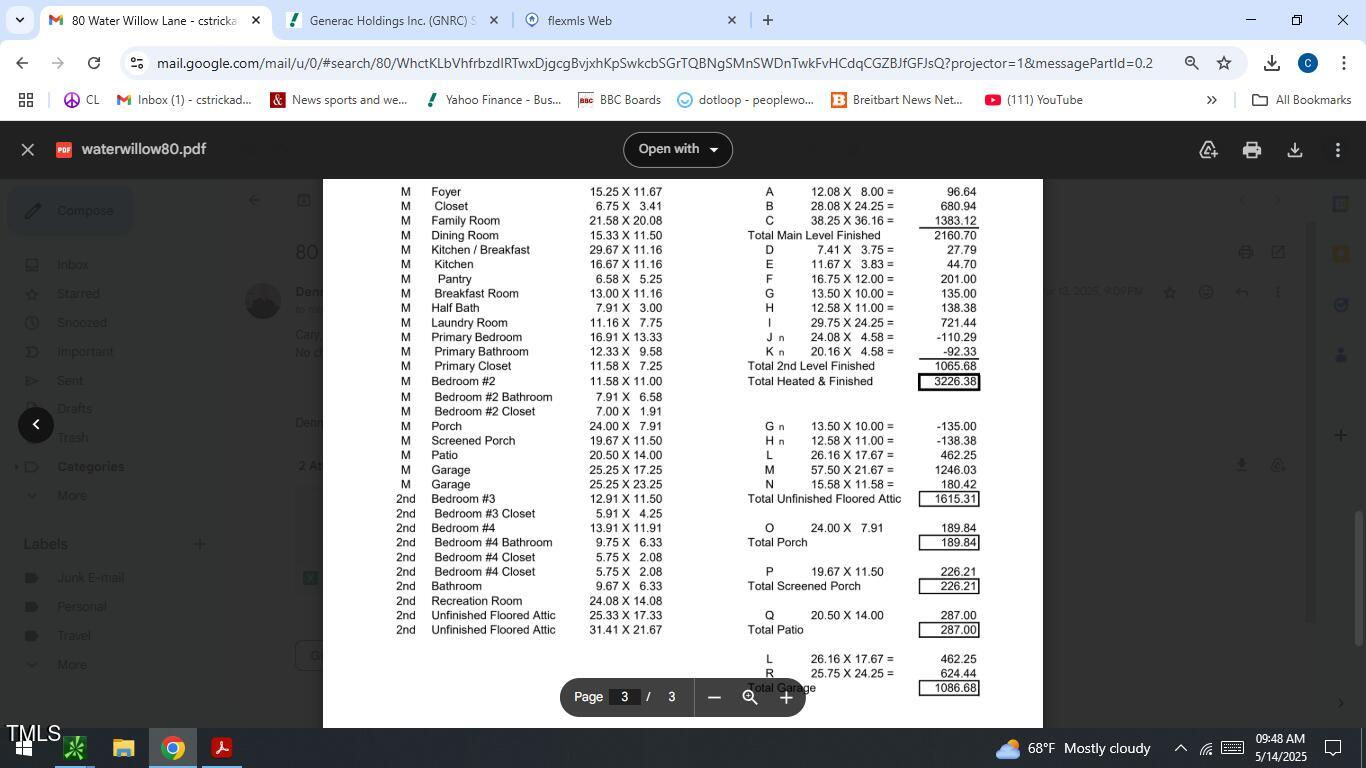Open the Chrome tab search dropdown
This screenshot has width=1366, height=768.
pos(19,20)
